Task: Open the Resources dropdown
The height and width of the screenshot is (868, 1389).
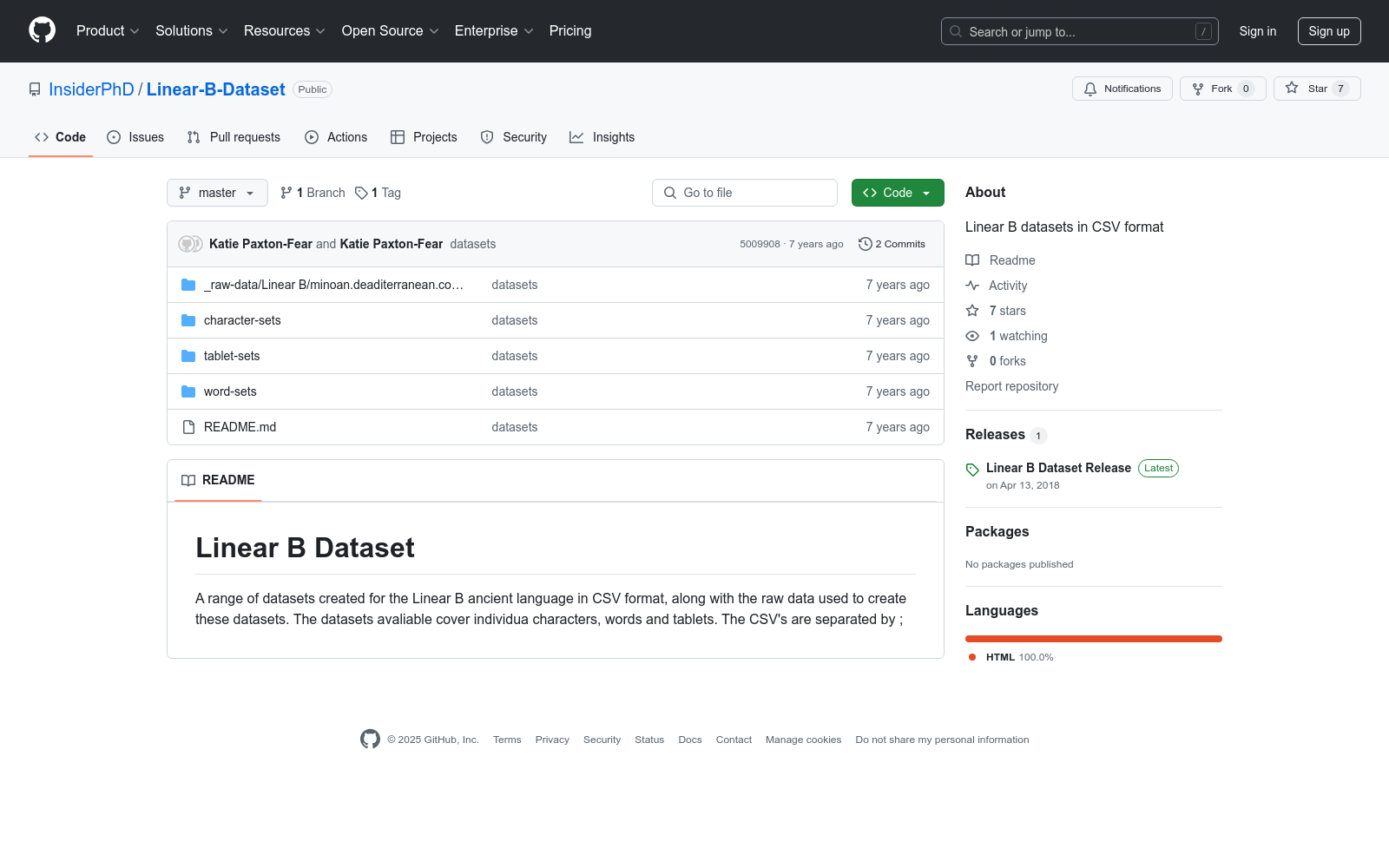Action: pyautogui.click(x=285, y=31)
